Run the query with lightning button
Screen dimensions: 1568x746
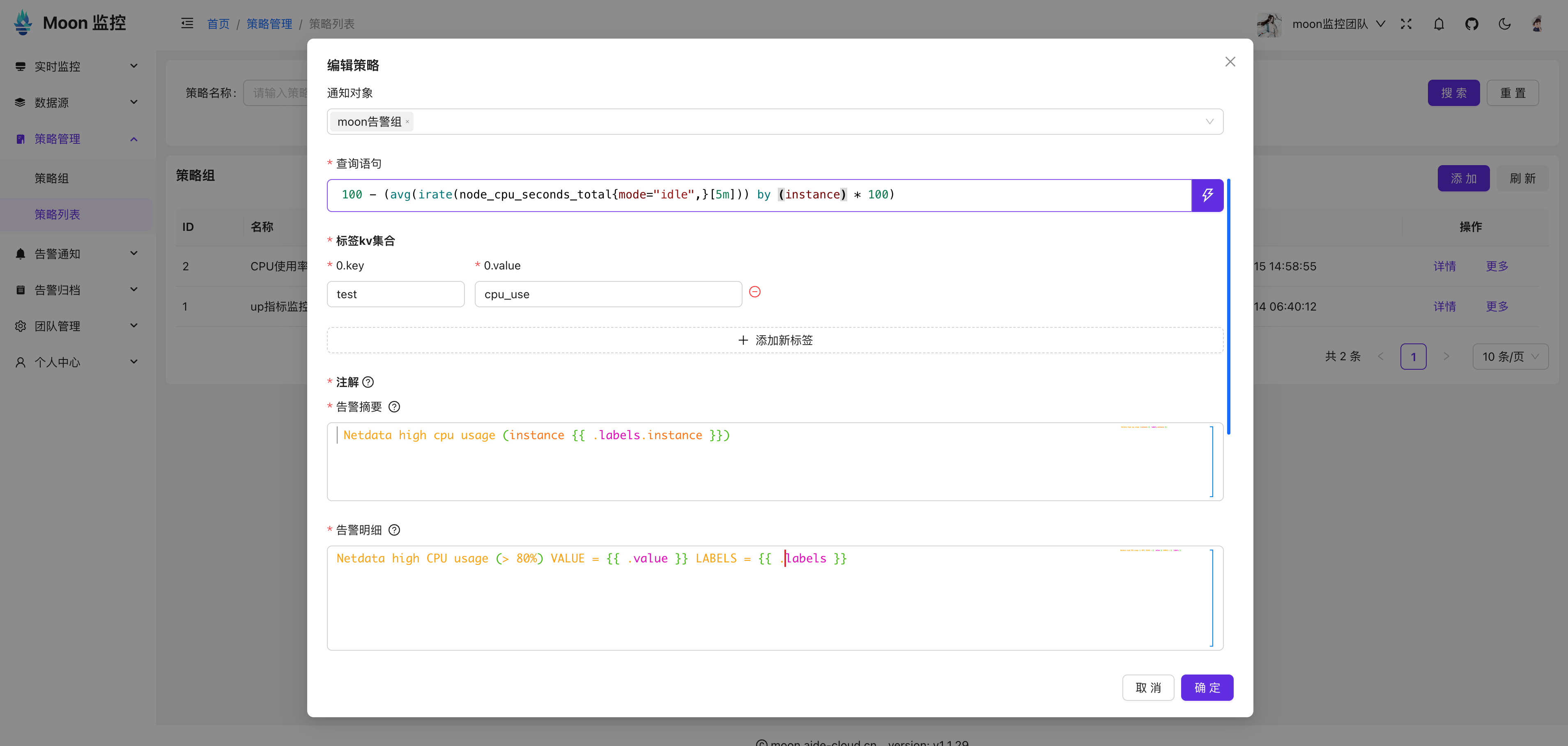[1208, 195]
